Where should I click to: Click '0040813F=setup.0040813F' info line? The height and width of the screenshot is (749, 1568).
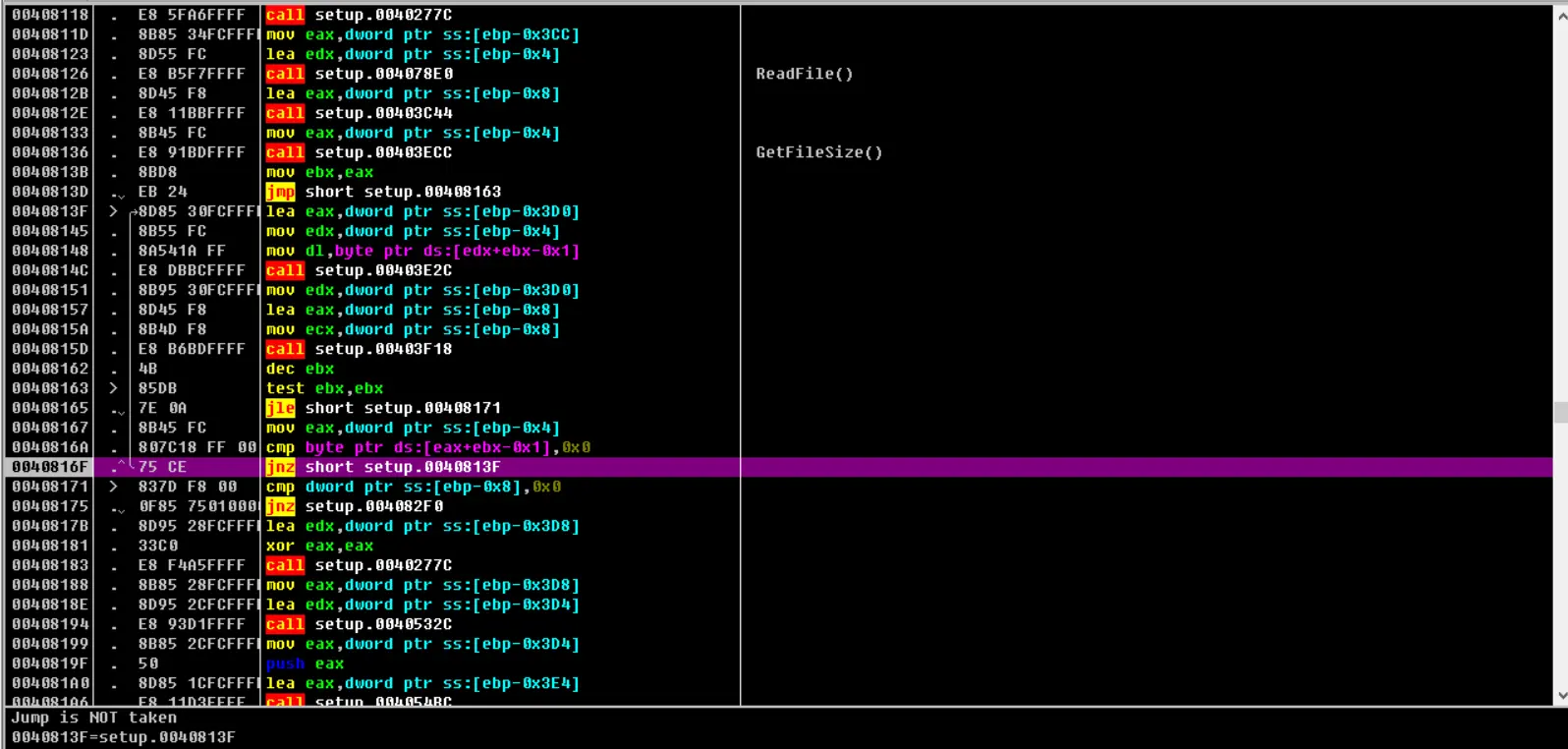(x=124, y=737)
